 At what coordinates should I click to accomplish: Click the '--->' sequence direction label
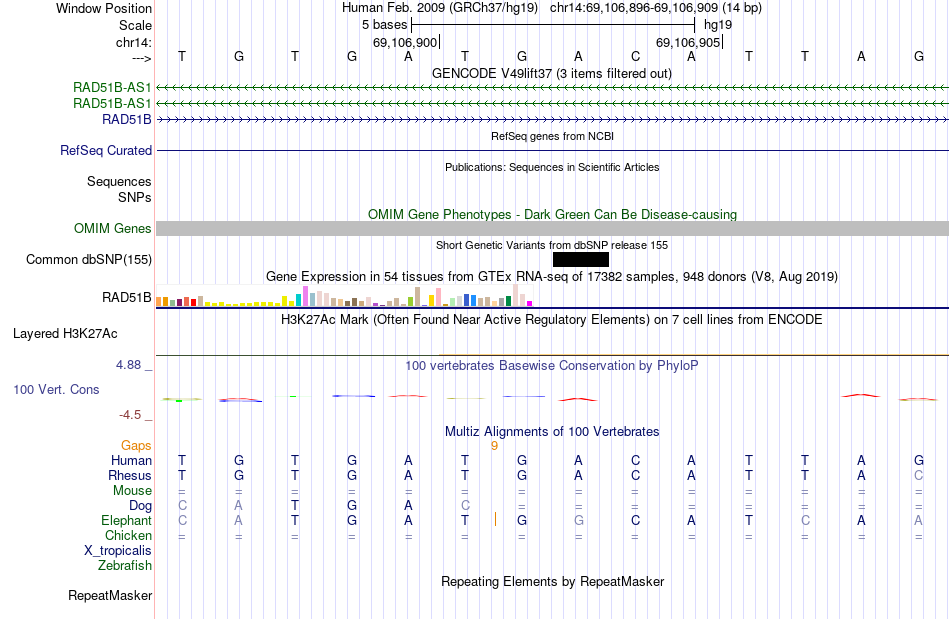click(141, 58)
